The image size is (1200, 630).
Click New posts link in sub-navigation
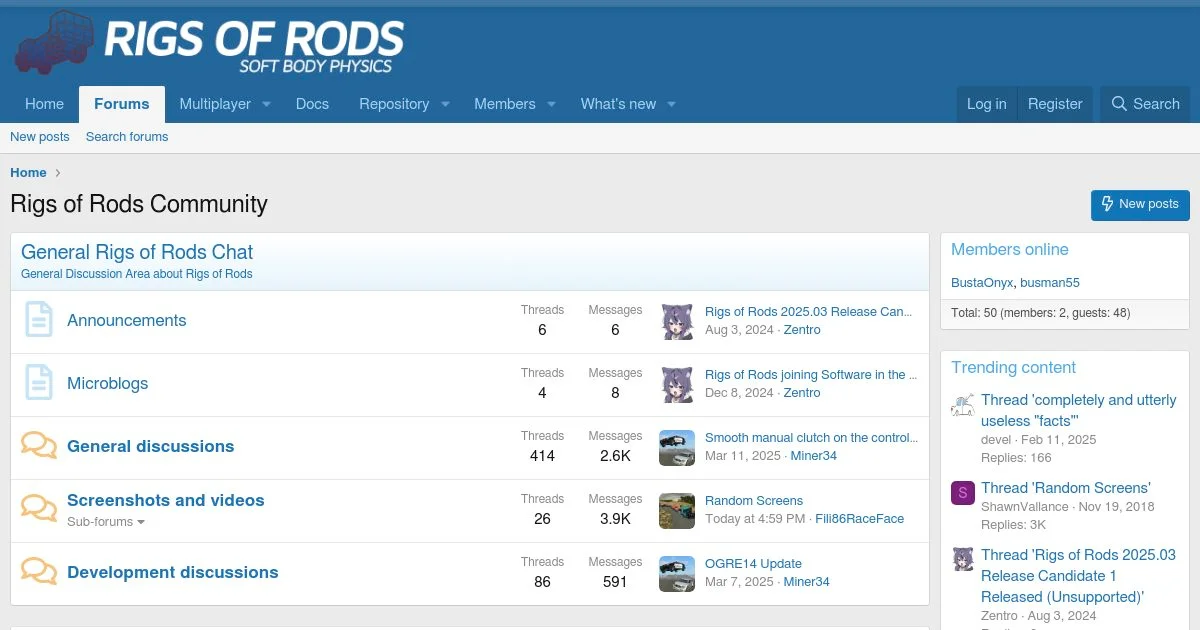tap(40, 137)
